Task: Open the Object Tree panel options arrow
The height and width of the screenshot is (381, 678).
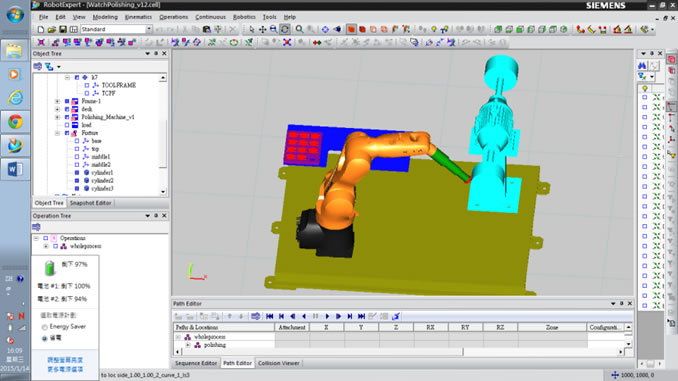Action: [147, 54]
